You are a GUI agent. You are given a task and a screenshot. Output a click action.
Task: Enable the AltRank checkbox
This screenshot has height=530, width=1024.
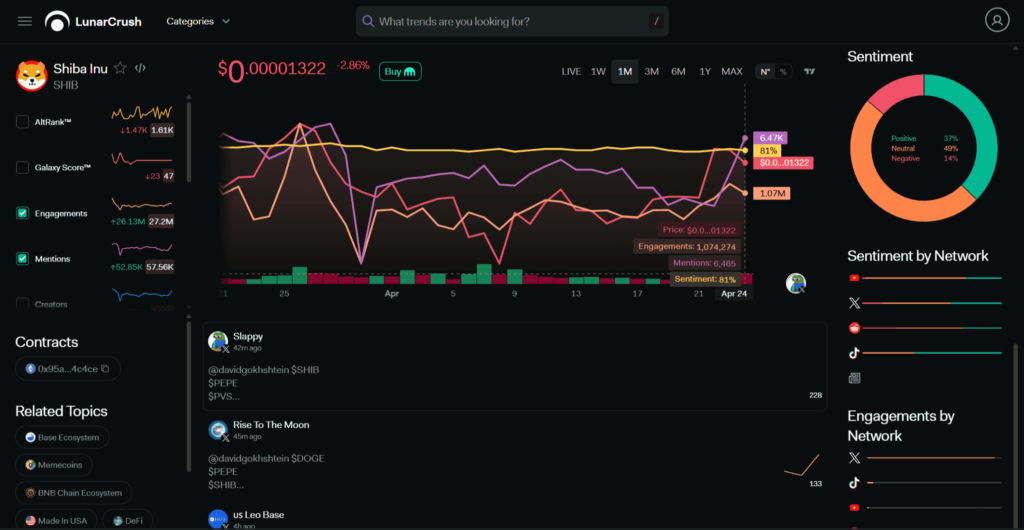[x=22, y=121]
